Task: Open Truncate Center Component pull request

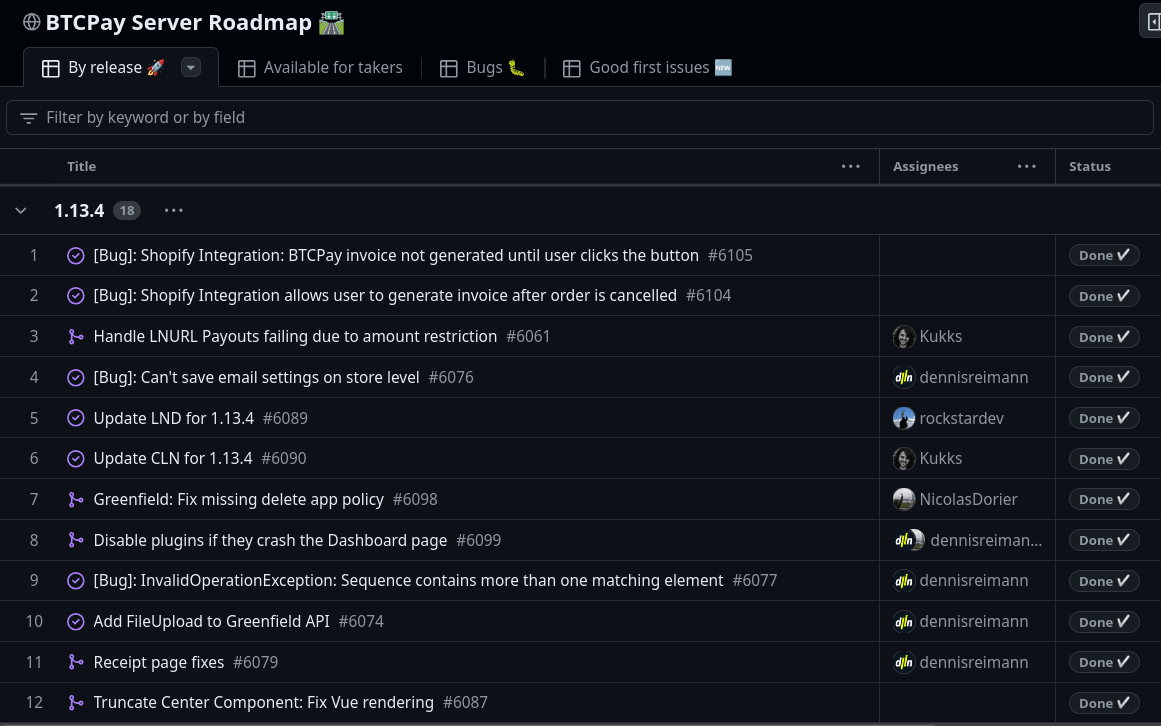Action: [264, 702]
